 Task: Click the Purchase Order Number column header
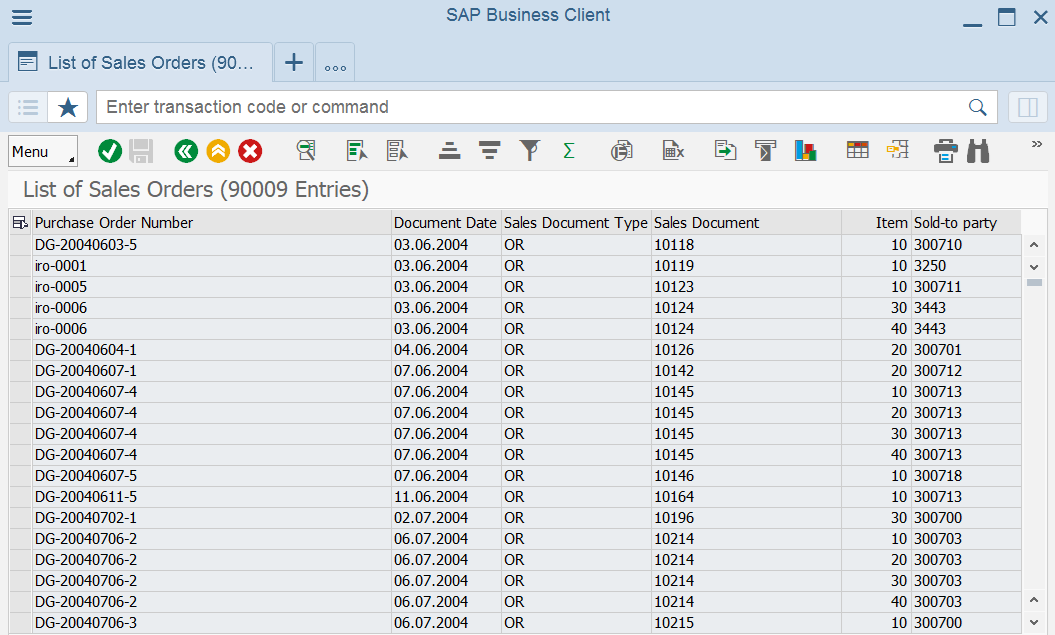pos(213,223)
